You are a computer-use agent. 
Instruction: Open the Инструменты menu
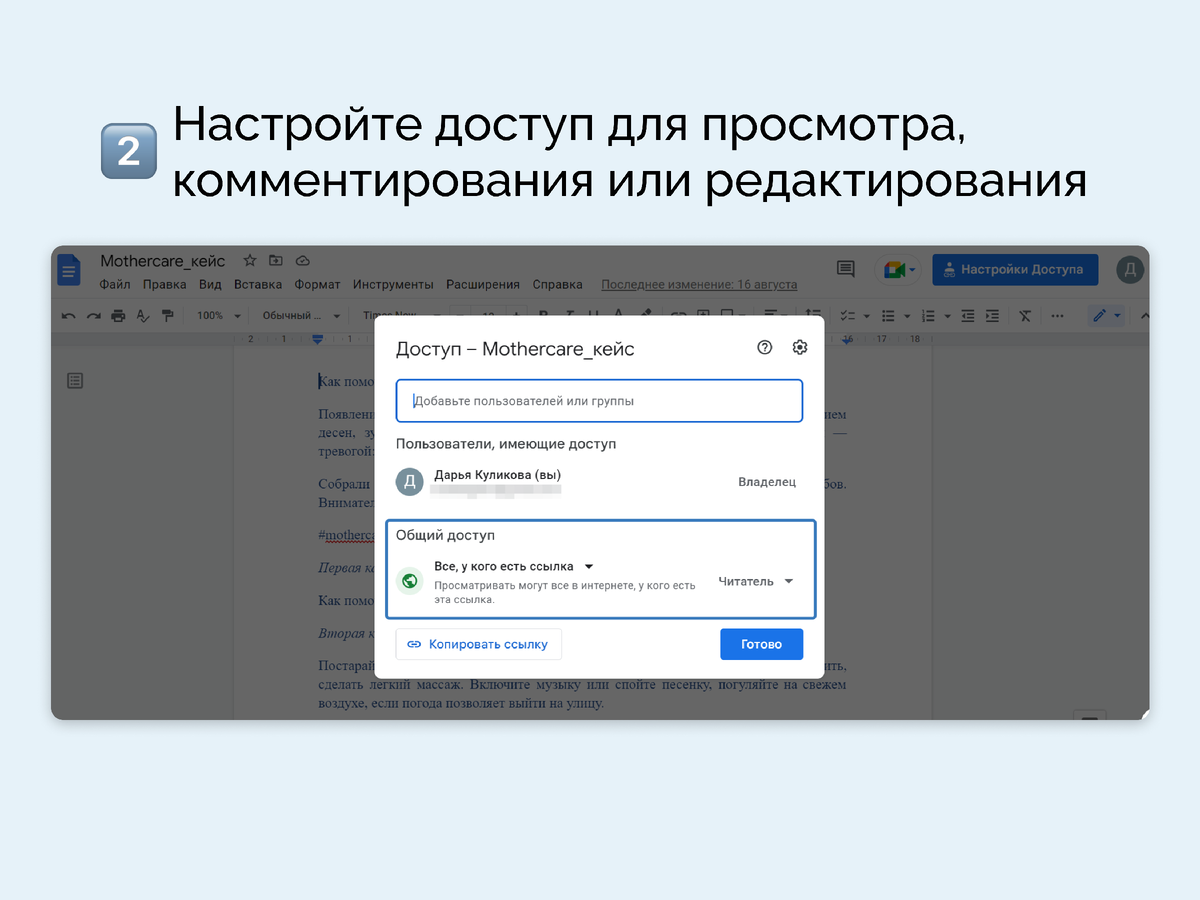pos(393,285)
